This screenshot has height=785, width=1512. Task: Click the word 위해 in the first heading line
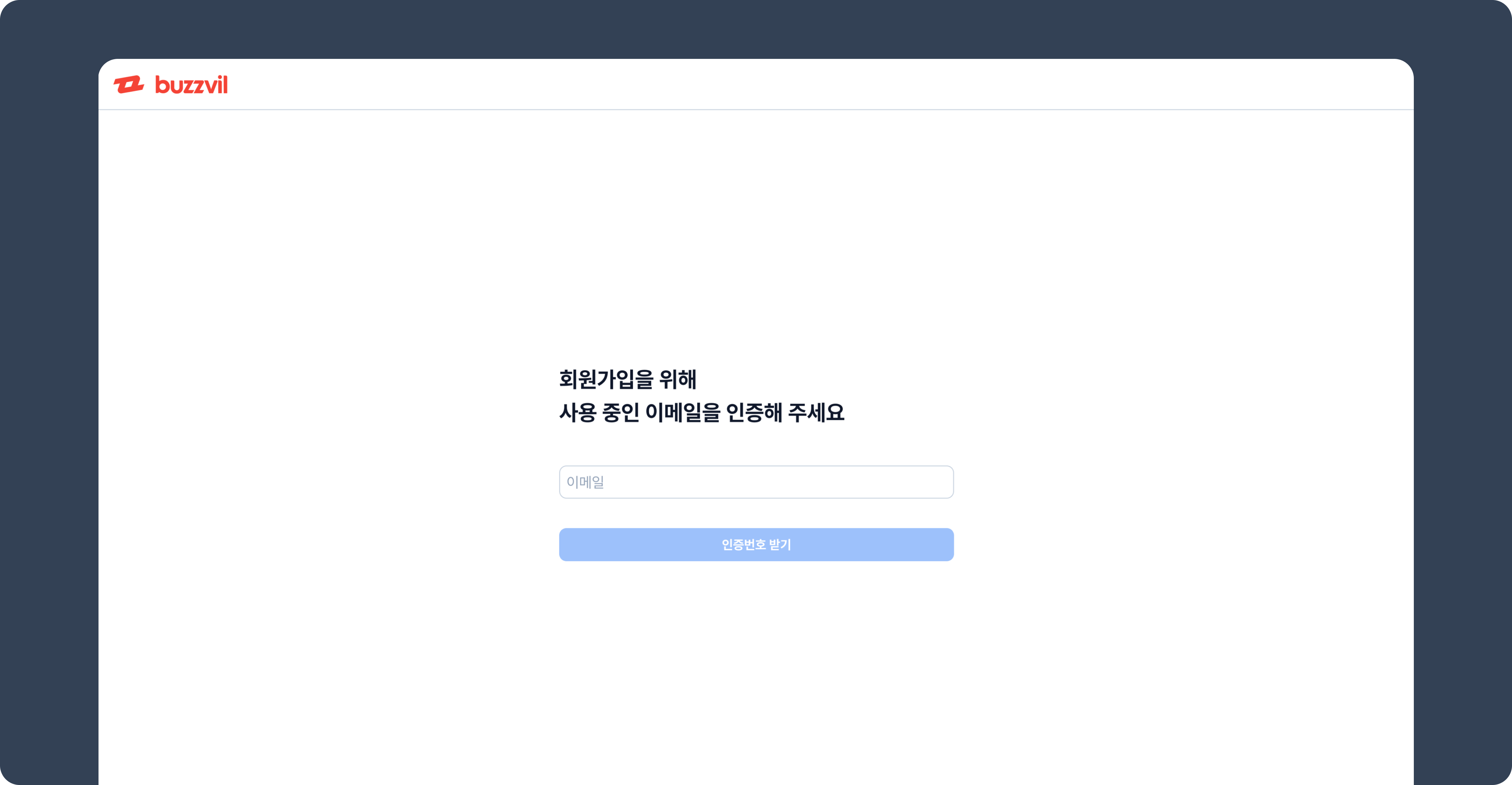click(678, 379)
